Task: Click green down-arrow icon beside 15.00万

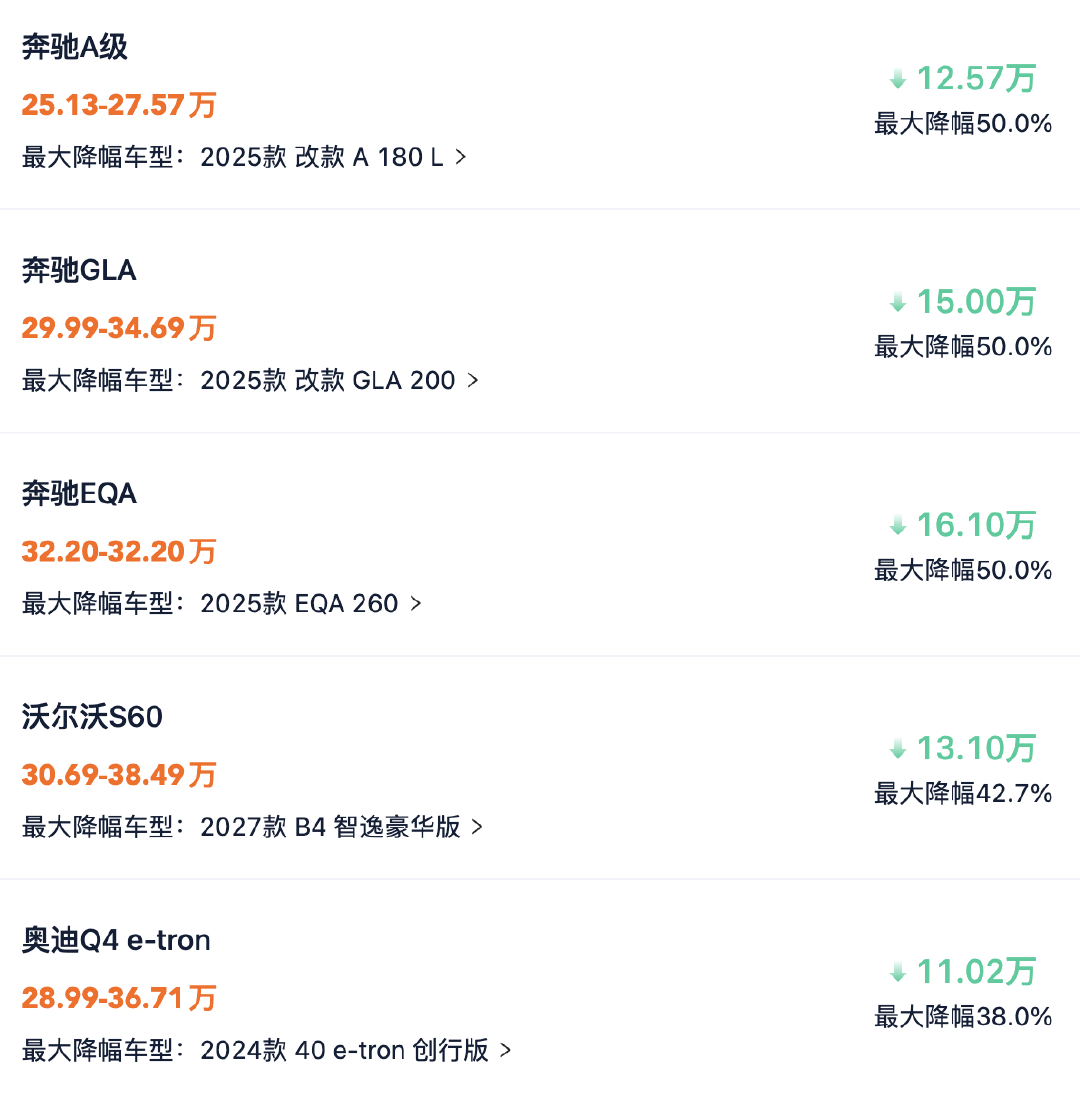Action: click(898, 303)
